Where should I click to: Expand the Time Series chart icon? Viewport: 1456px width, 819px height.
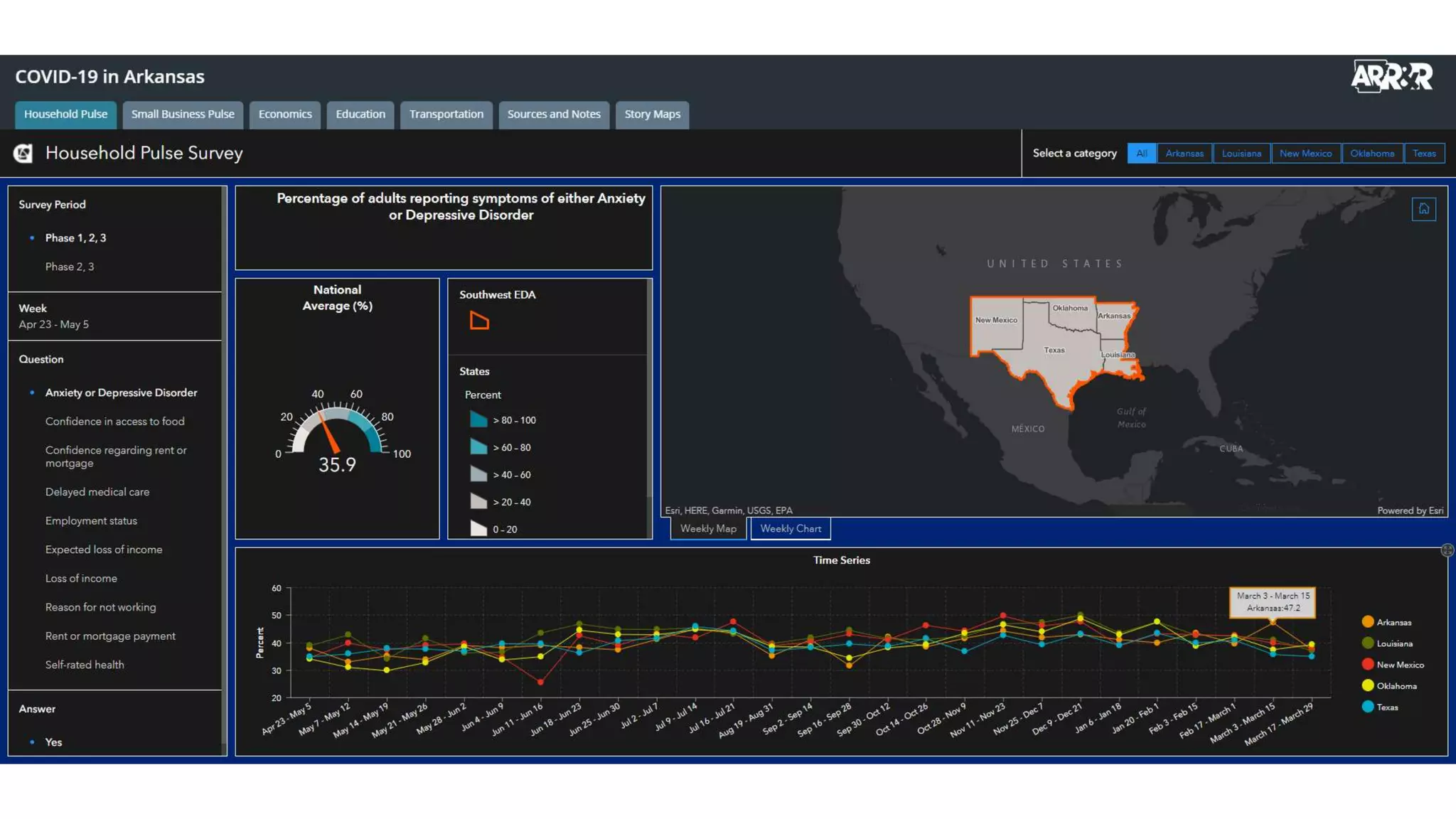(1447, 550)
